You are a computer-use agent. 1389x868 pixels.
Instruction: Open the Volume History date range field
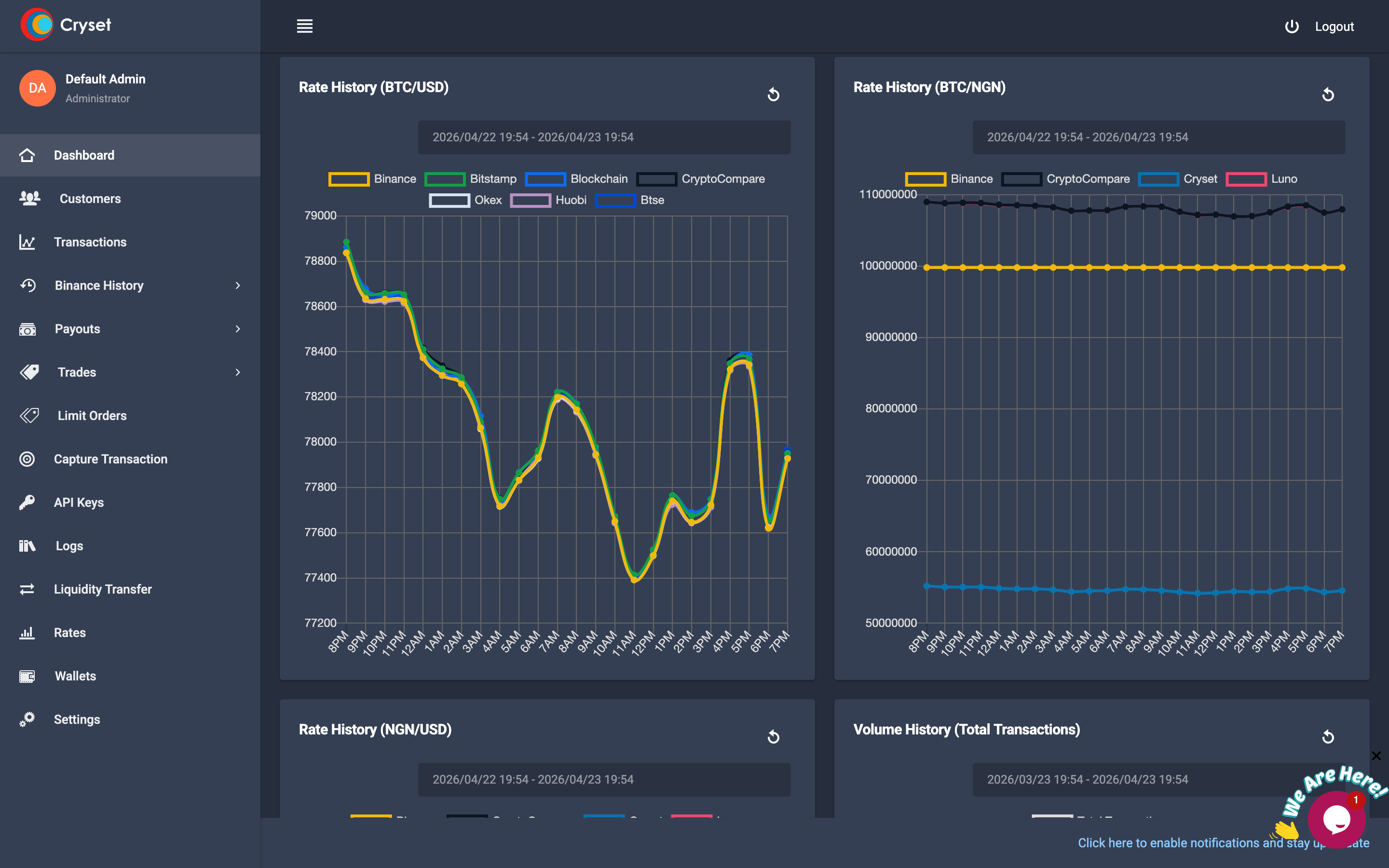tap(1158, 780)
